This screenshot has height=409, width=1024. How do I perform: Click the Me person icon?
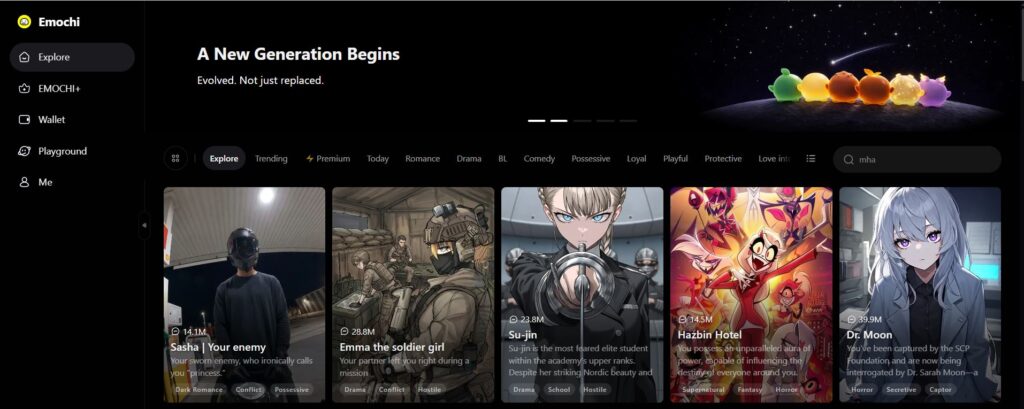tap(24, 182)
